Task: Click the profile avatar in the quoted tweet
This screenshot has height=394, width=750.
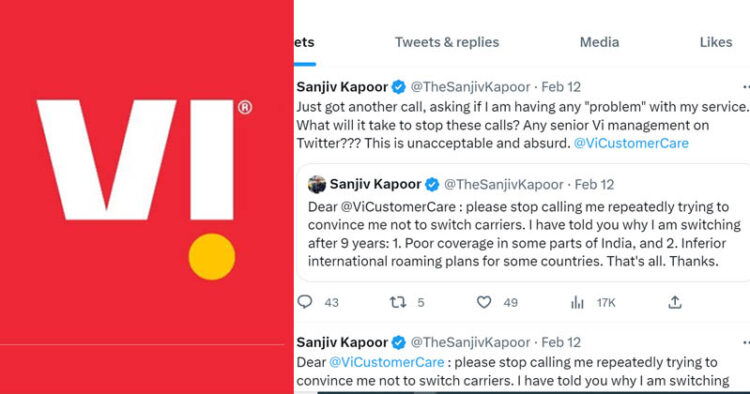Action: click(317, 184)
